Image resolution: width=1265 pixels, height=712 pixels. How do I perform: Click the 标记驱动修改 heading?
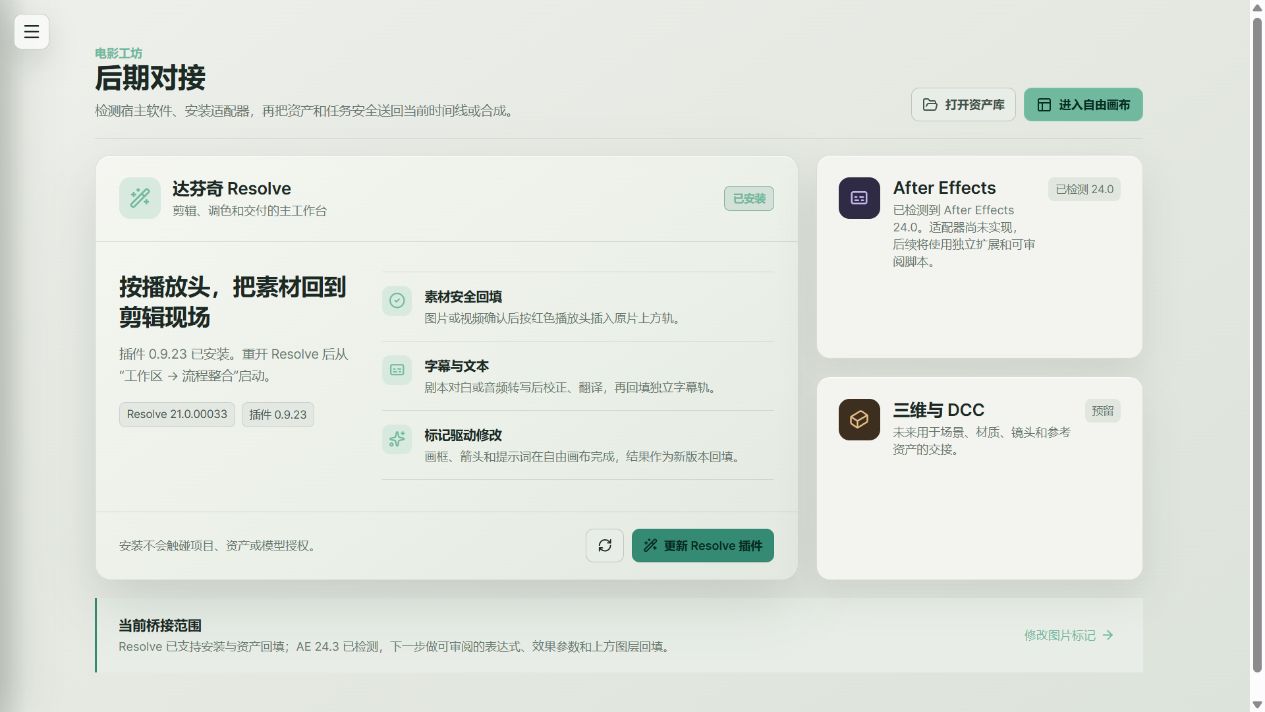click(463, 435)
